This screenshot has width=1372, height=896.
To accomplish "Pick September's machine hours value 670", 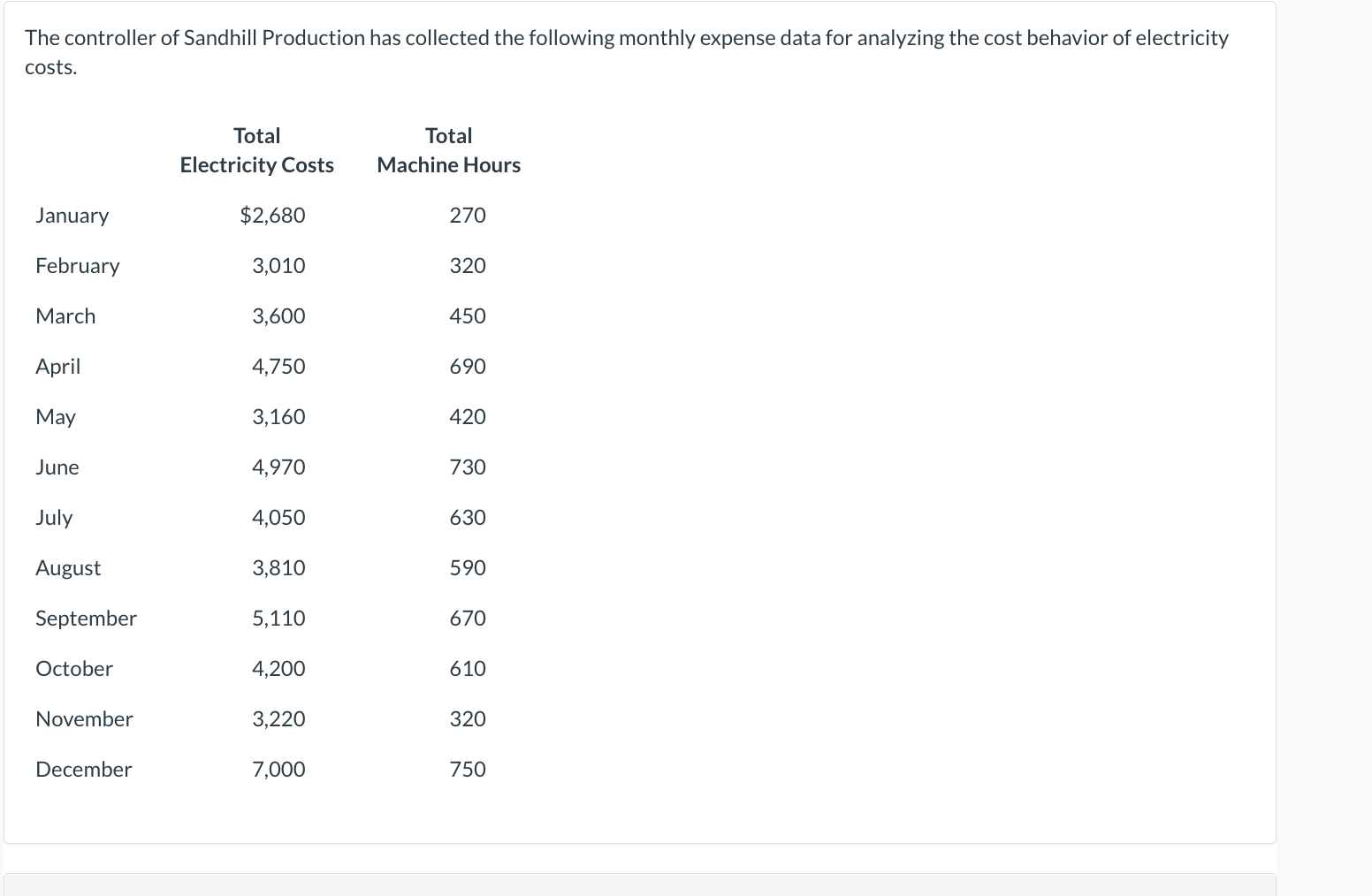I will tap(468, 619).
